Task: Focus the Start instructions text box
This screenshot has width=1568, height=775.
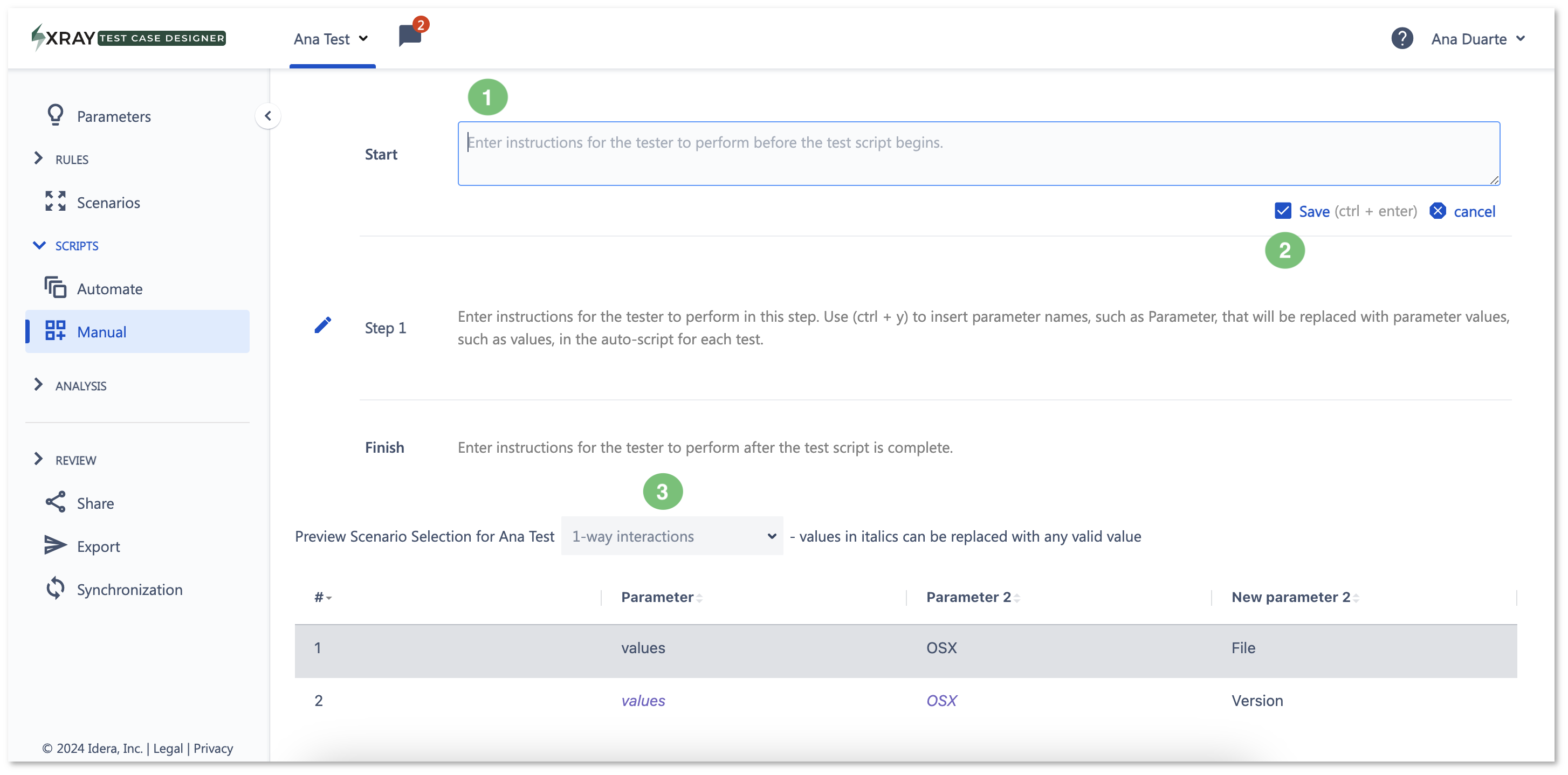Action: (979, 153)
